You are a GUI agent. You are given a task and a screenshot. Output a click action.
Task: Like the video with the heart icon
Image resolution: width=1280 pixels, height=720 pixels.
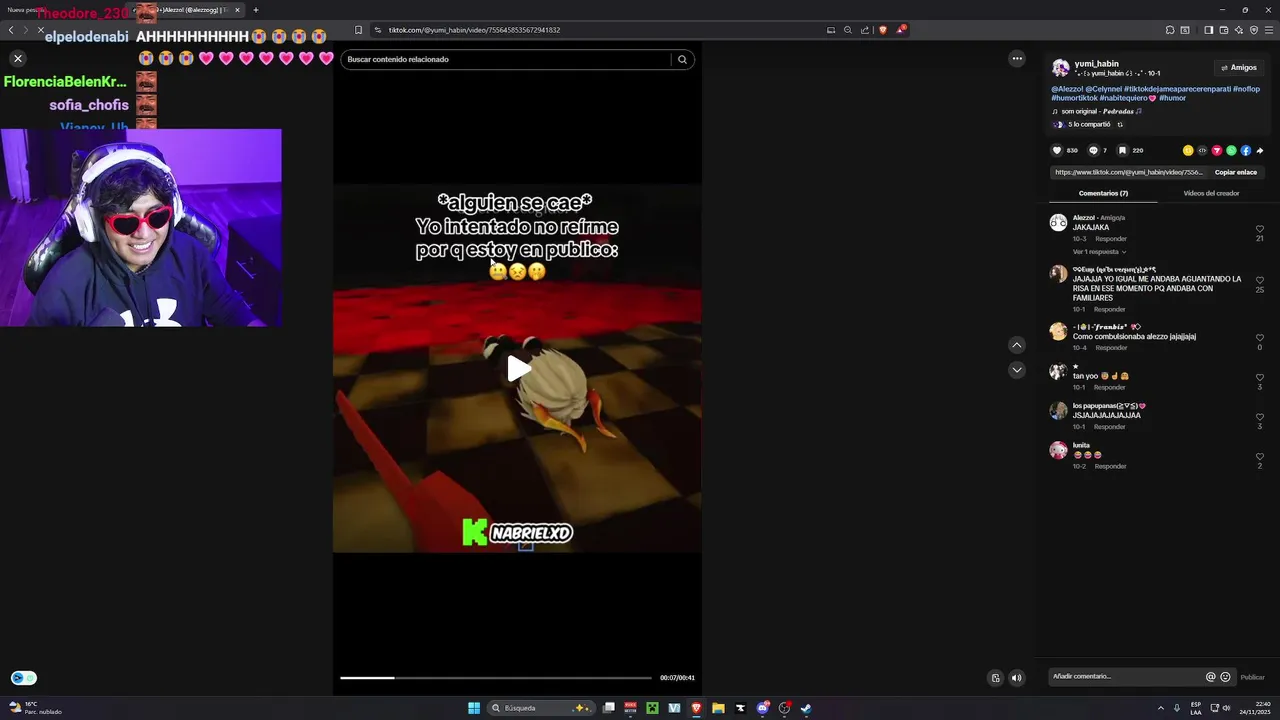[x=1057, y=150]
